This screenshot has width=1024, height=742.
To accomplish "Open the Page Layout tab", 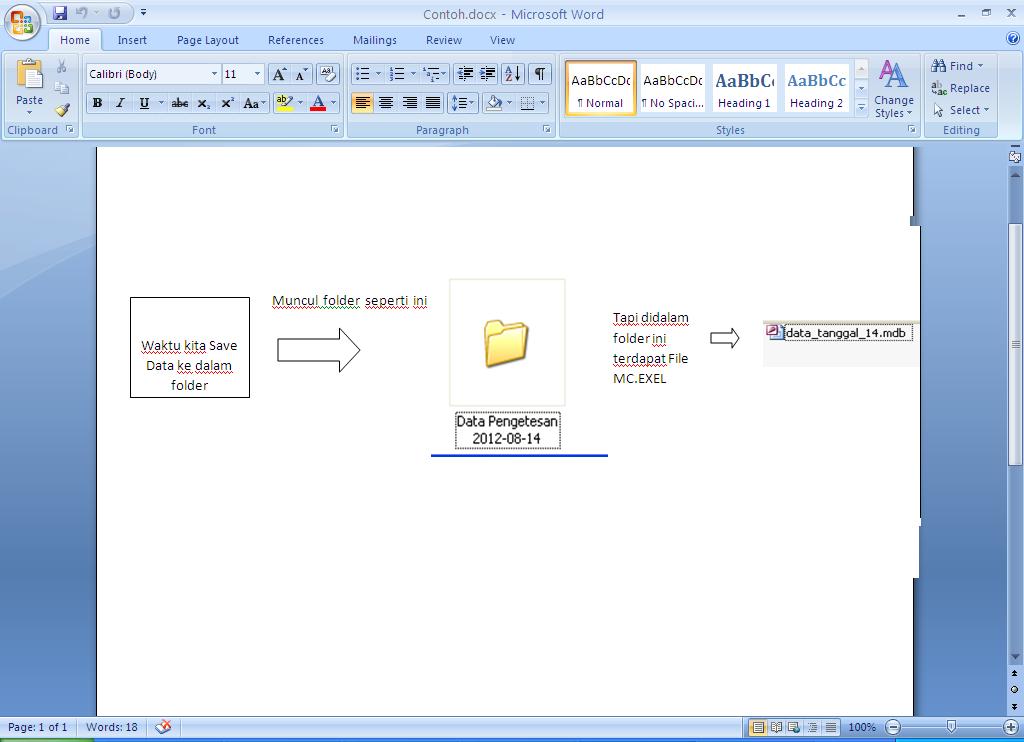I will point(208,40).
